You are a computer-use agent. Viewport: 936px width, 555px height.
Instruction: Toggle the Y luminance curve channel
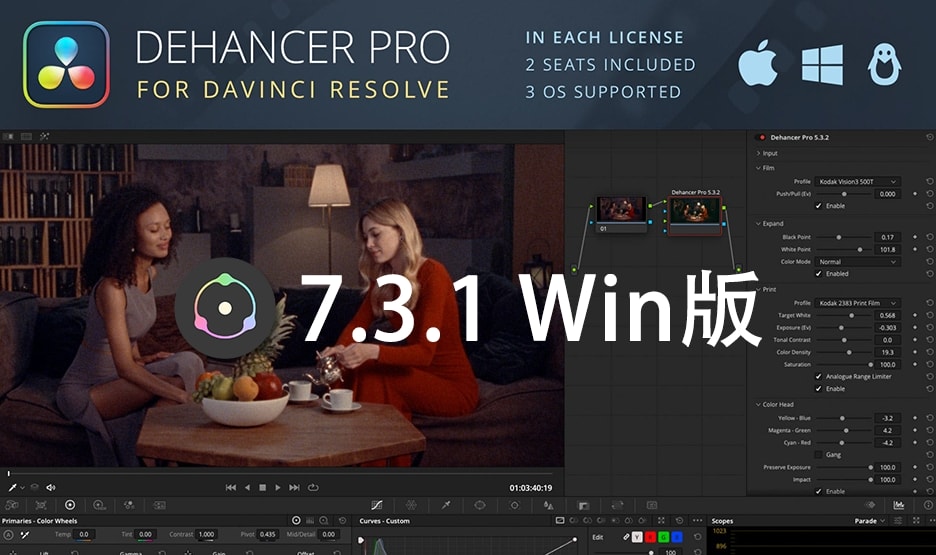tap(637, 537)
